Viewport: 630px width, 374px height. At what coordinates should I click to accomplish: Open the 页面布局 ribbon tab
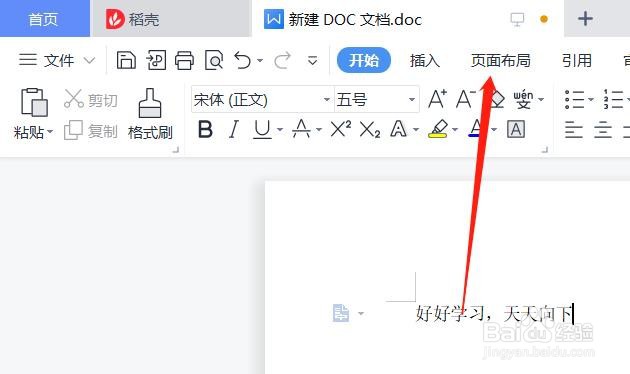(501, 61)
